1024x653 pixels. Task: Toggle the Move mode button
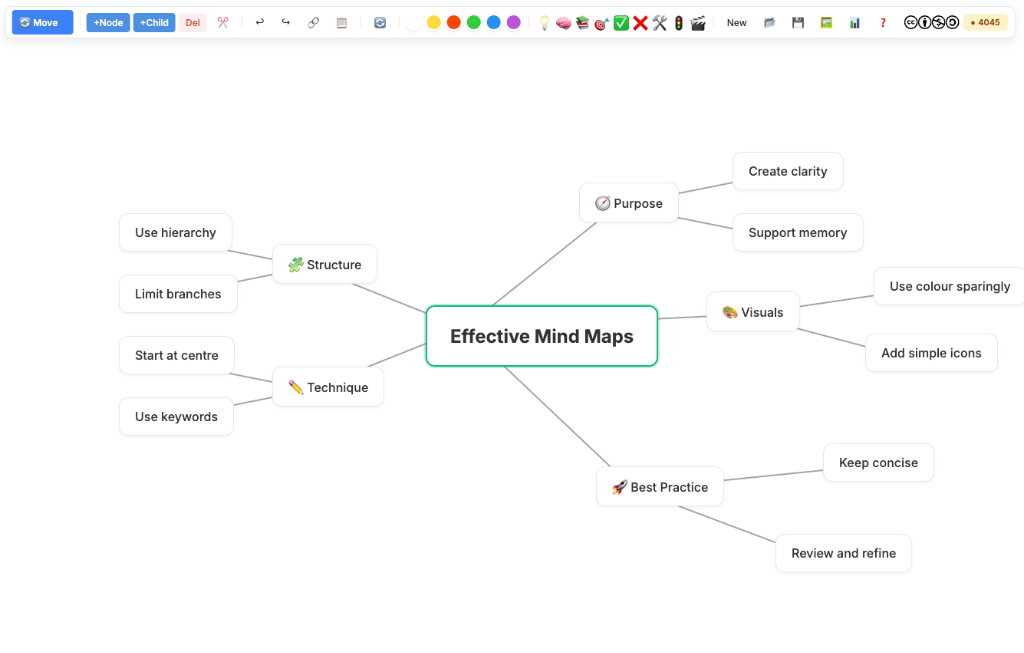[42, 21]
